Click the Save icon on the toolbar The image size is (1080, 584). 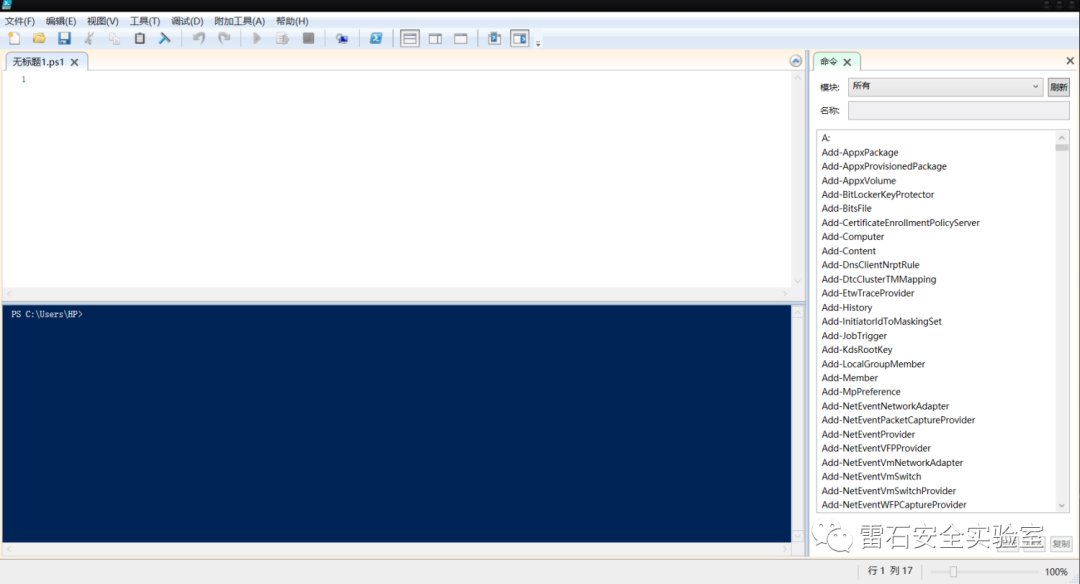pos(64,38)
